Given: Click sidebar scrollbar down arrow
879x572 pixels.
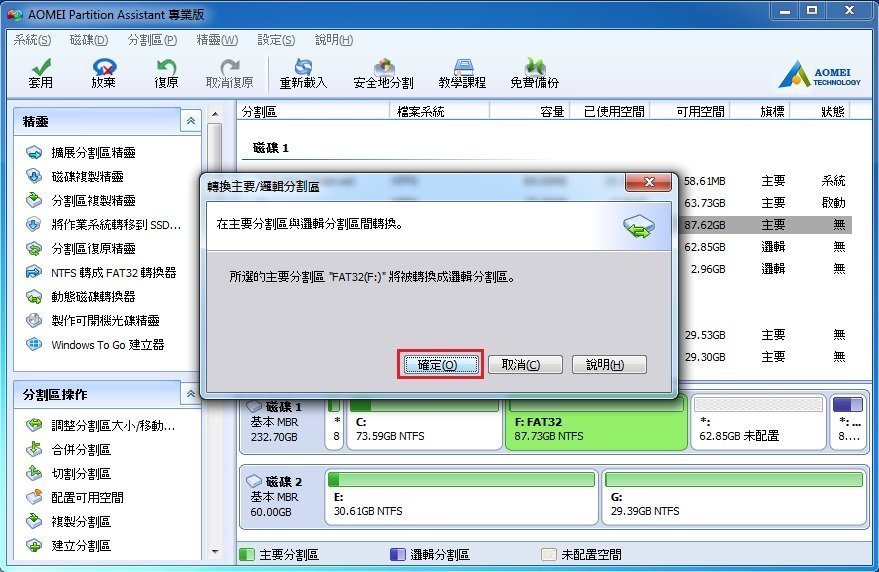Looking at the screenshot, I should [x=215, y=553].
